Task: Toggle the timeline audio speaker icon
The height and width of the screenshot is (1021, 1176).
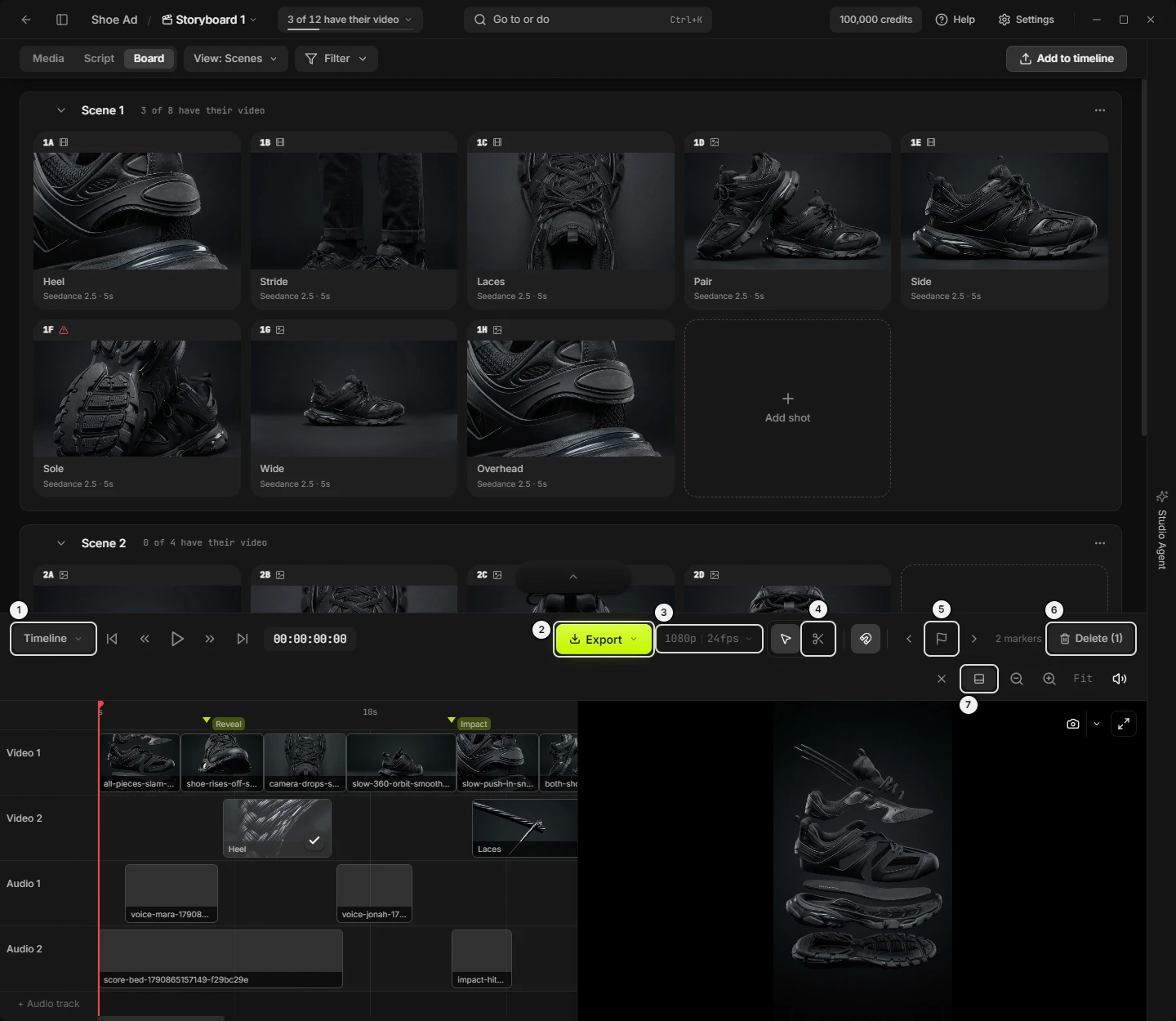Action: pyautogui.click(x=1120, y=679)
